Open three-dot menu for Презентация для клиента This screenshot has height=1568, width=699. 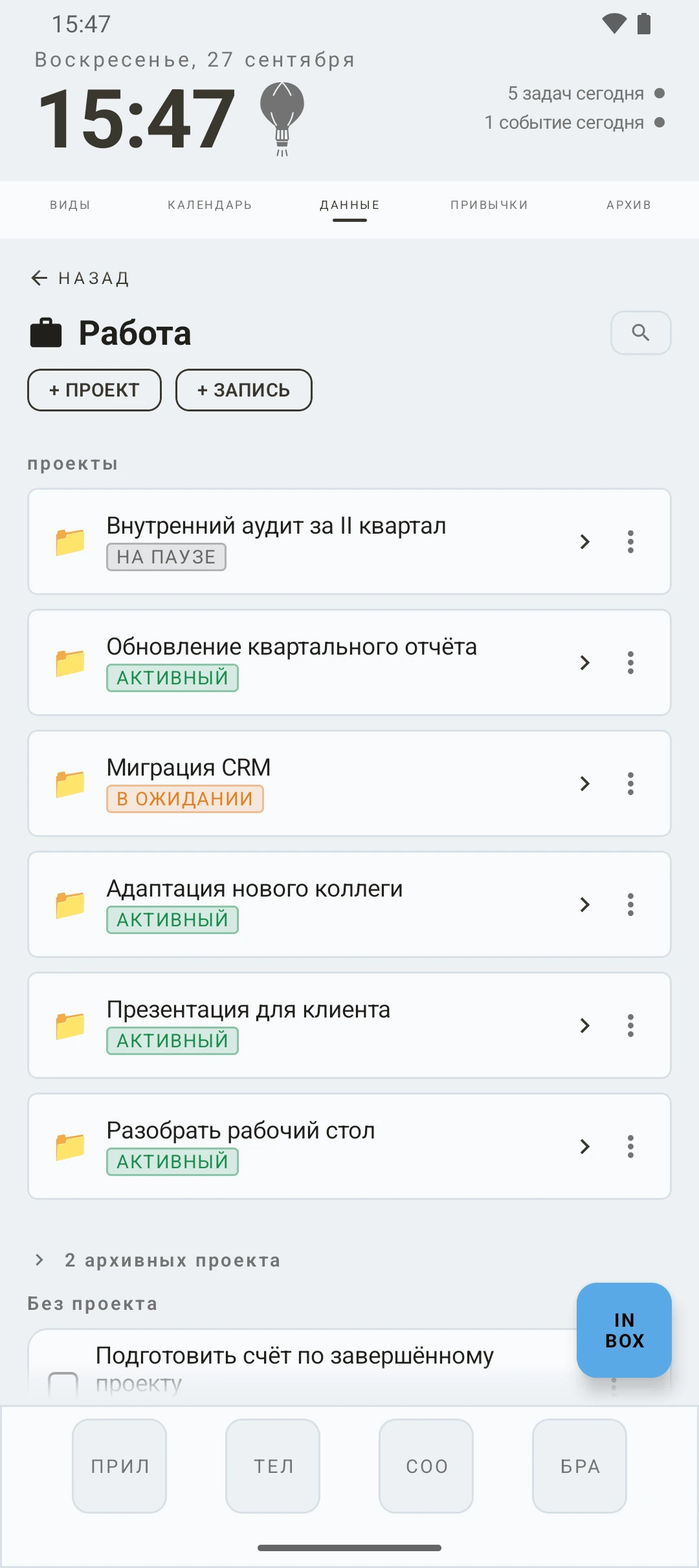point(630,1025)
